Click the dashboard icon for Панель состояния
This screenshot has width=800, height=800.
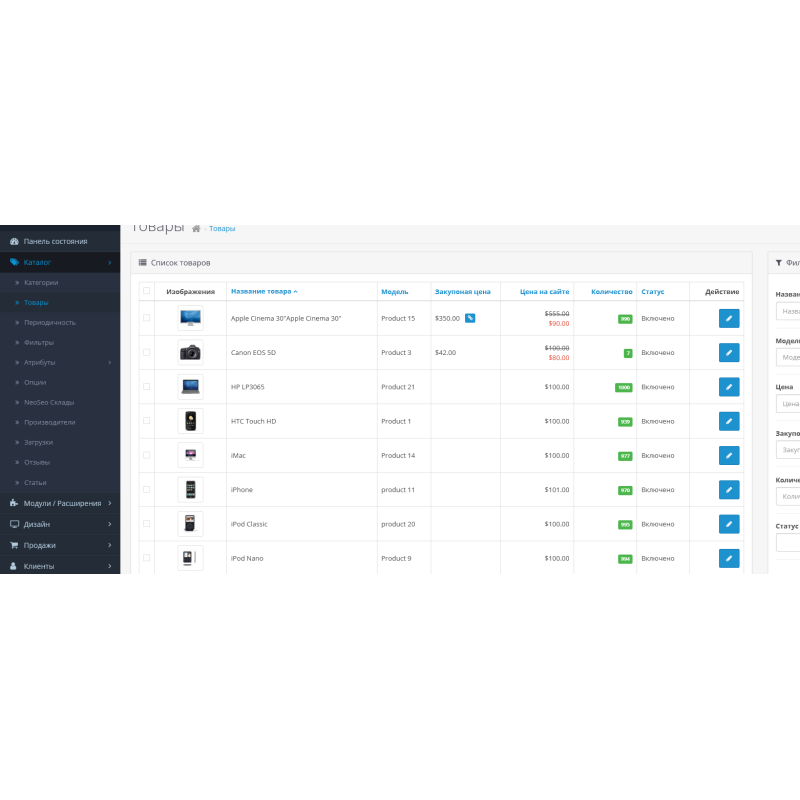tap(14, 241)
